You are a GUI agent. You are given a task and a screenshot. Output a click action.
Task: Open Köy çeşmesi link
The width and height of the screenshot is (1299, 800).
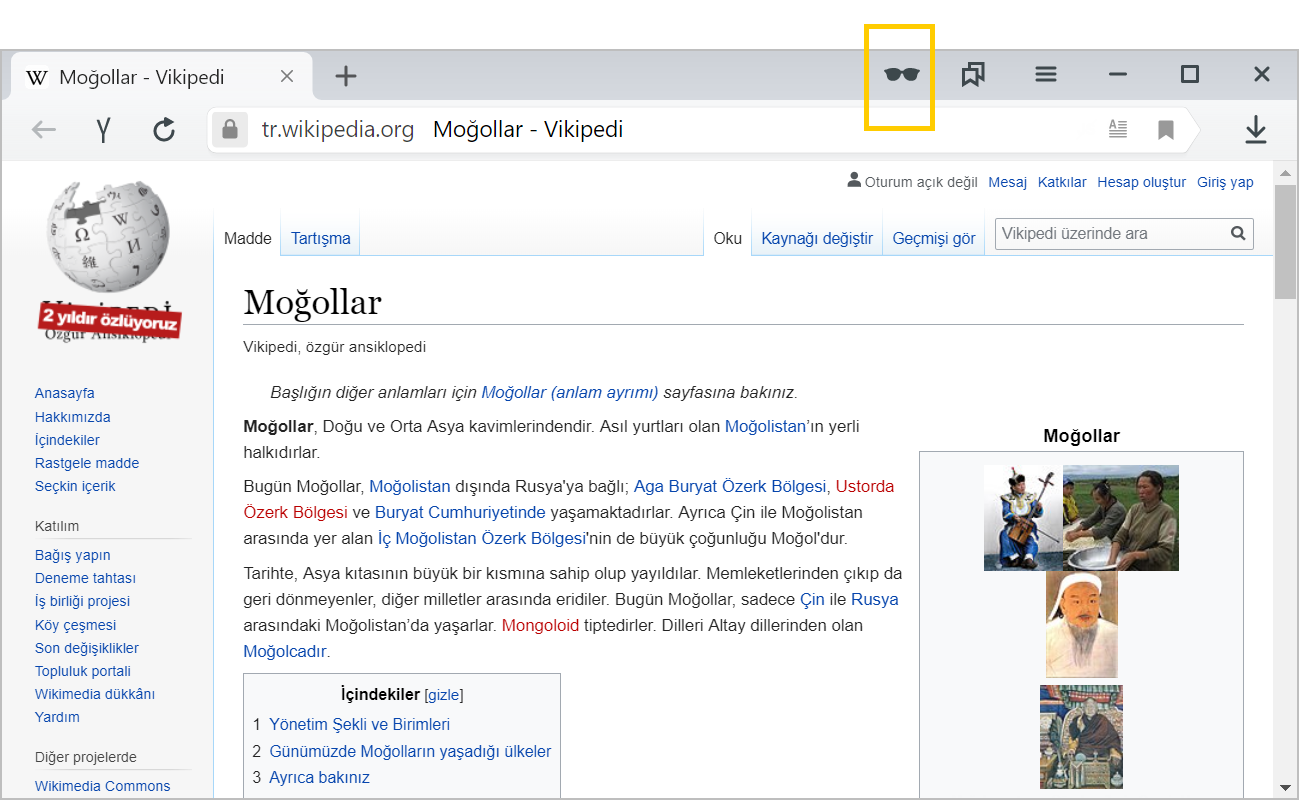(x=76, y=625)
